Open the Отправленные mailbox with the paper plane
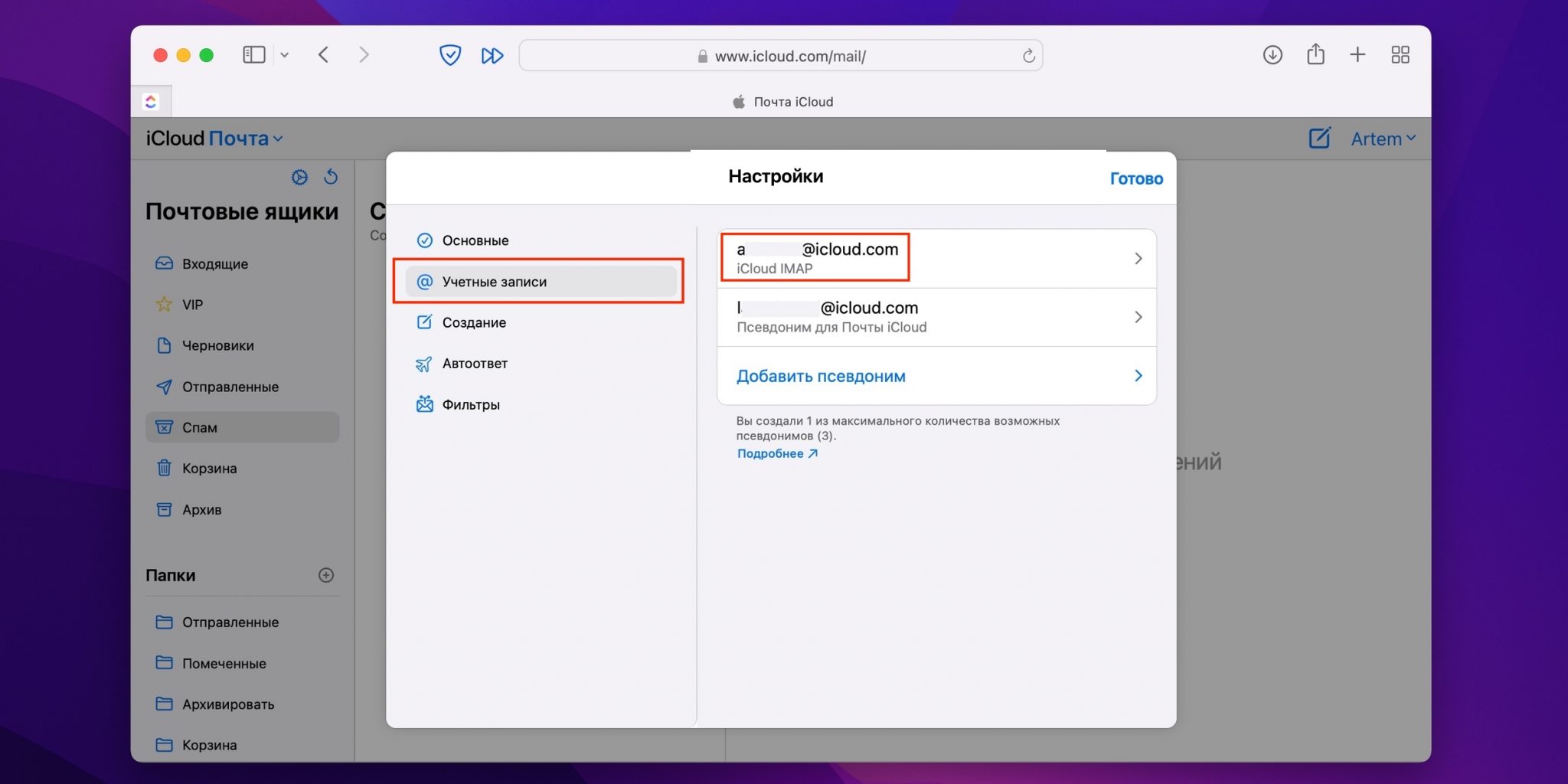 click(x=242, y=387)
